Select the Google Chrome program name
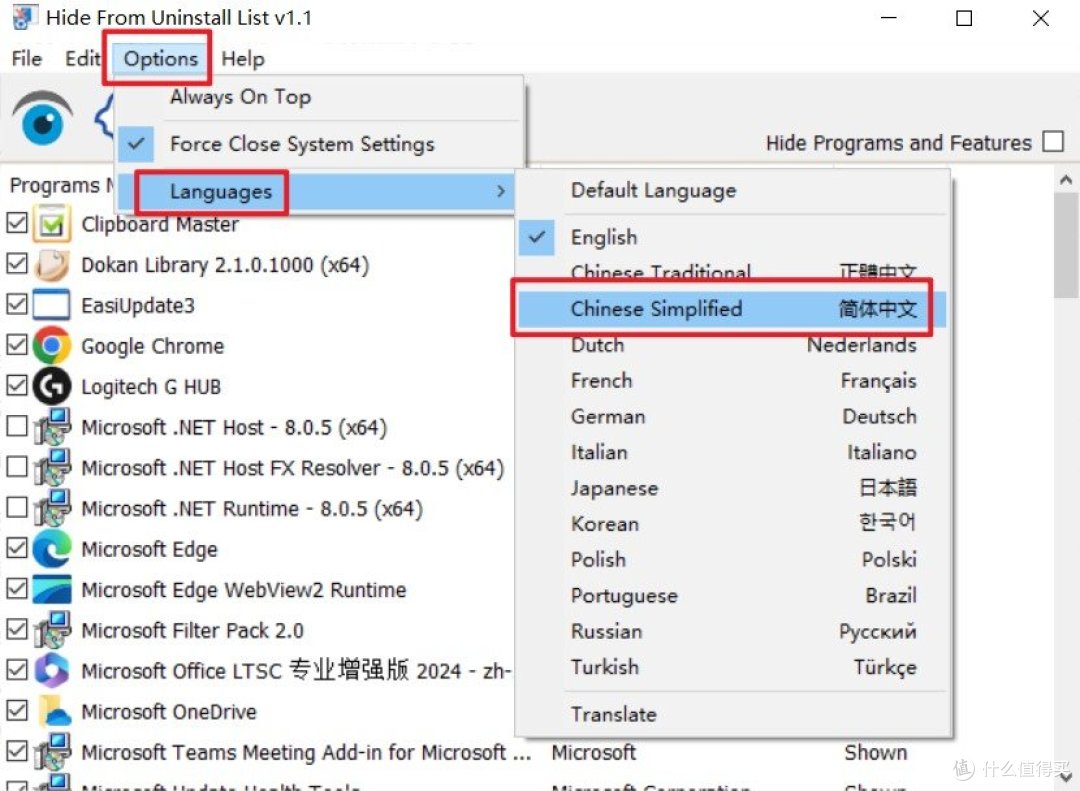The image size is (1080, 791). (153, 346)
